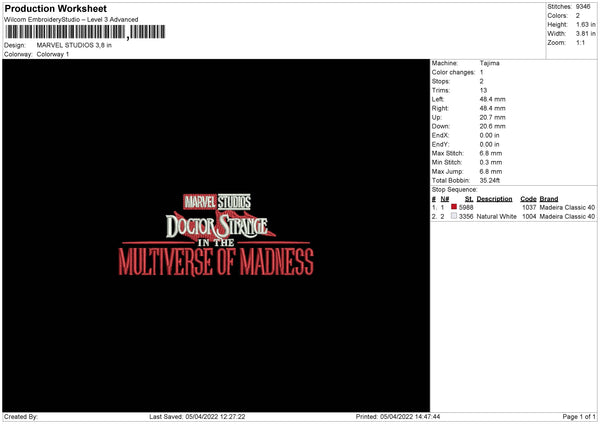Click the design name MARVEL STUDIOS 3,8 in
Screen dimensions: 600x424
(x=74, y=45)
